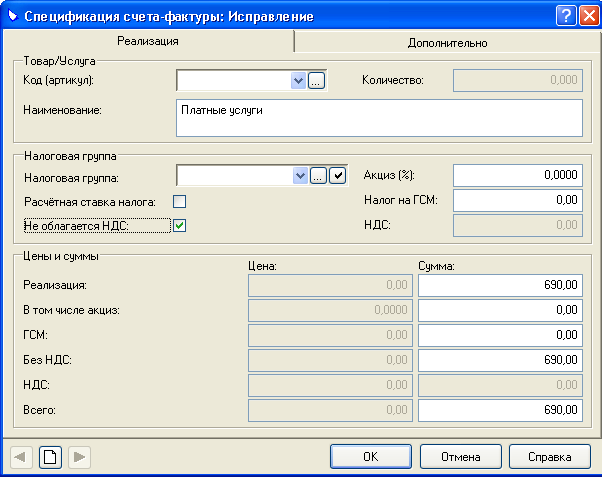Click the В том числе акциз Сумма field
The width and height of the screenshot is (602, 477).
500,310
